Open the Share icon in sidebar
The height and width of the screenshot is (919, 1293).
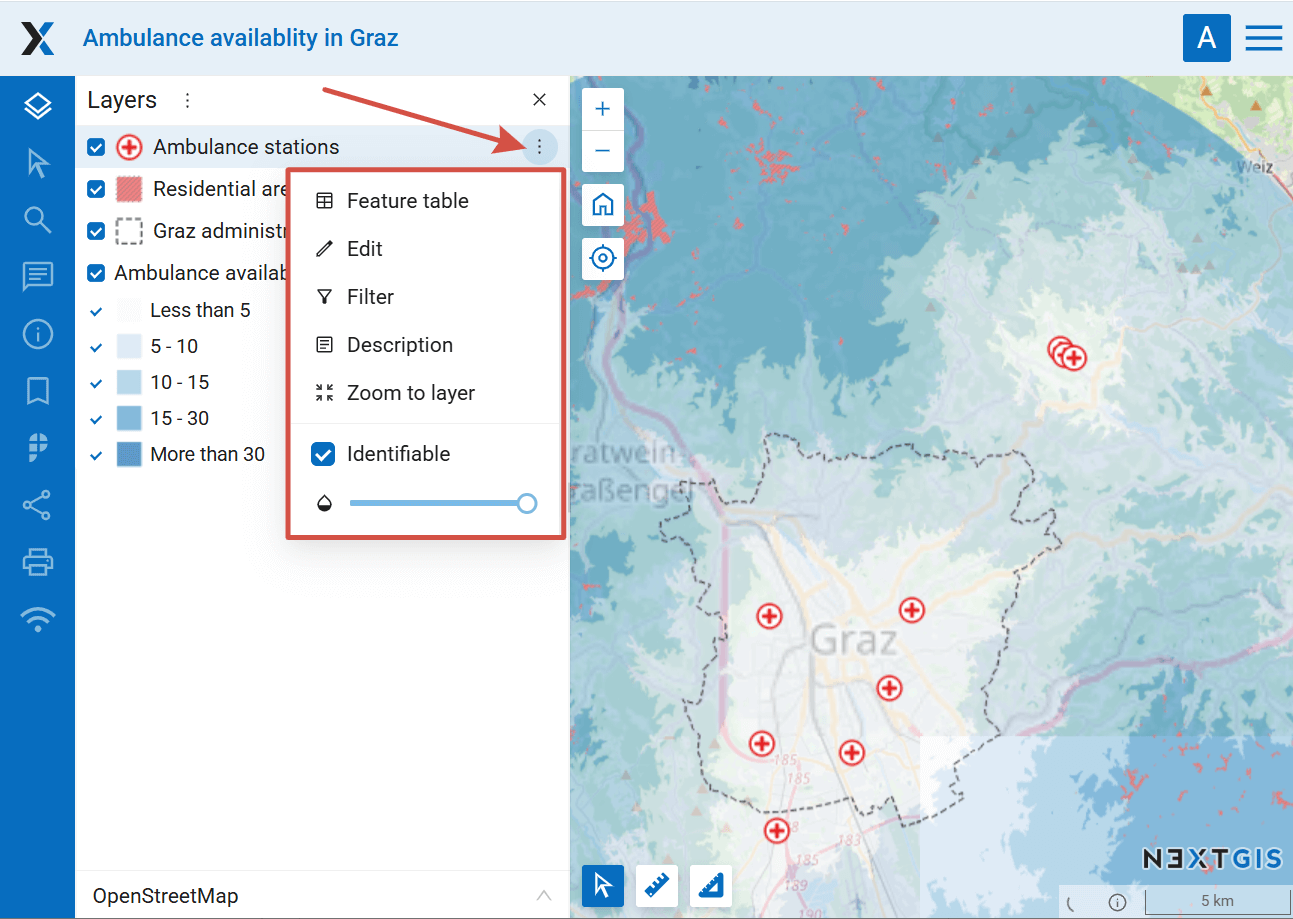pyautogui.click(x=37, y=506)
